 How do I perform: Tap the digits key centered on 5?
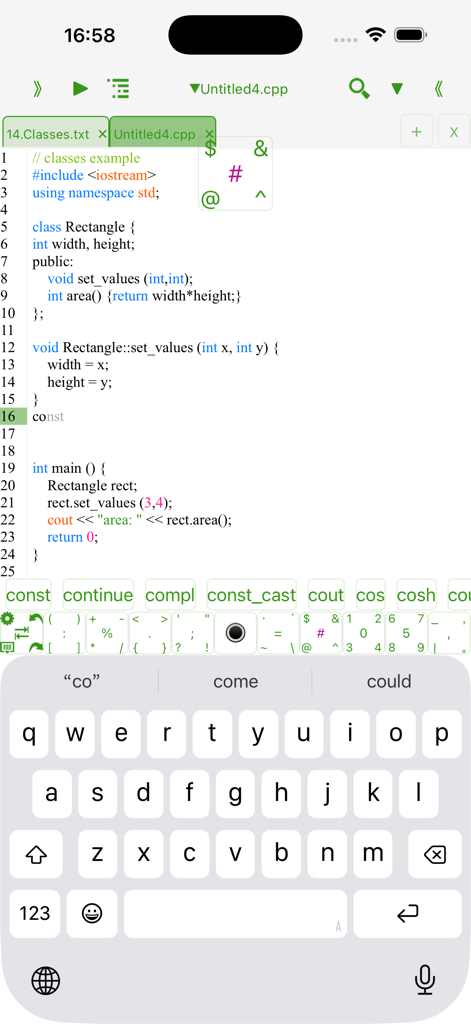(x=406, y=633)
